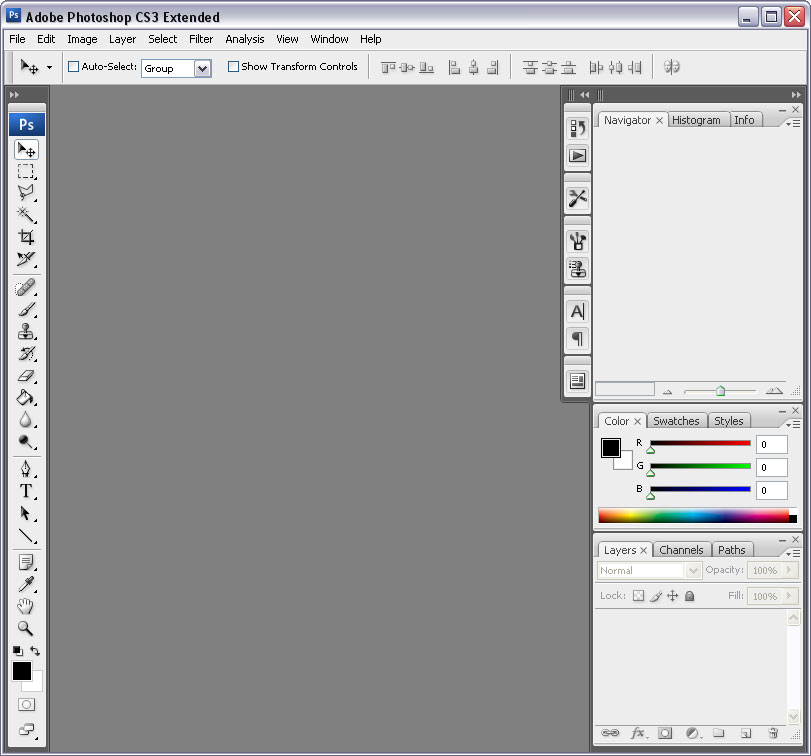This screenshot has width=811, height=756.
Task: Activate the Pen tool
Action: [x=26, y=469]
